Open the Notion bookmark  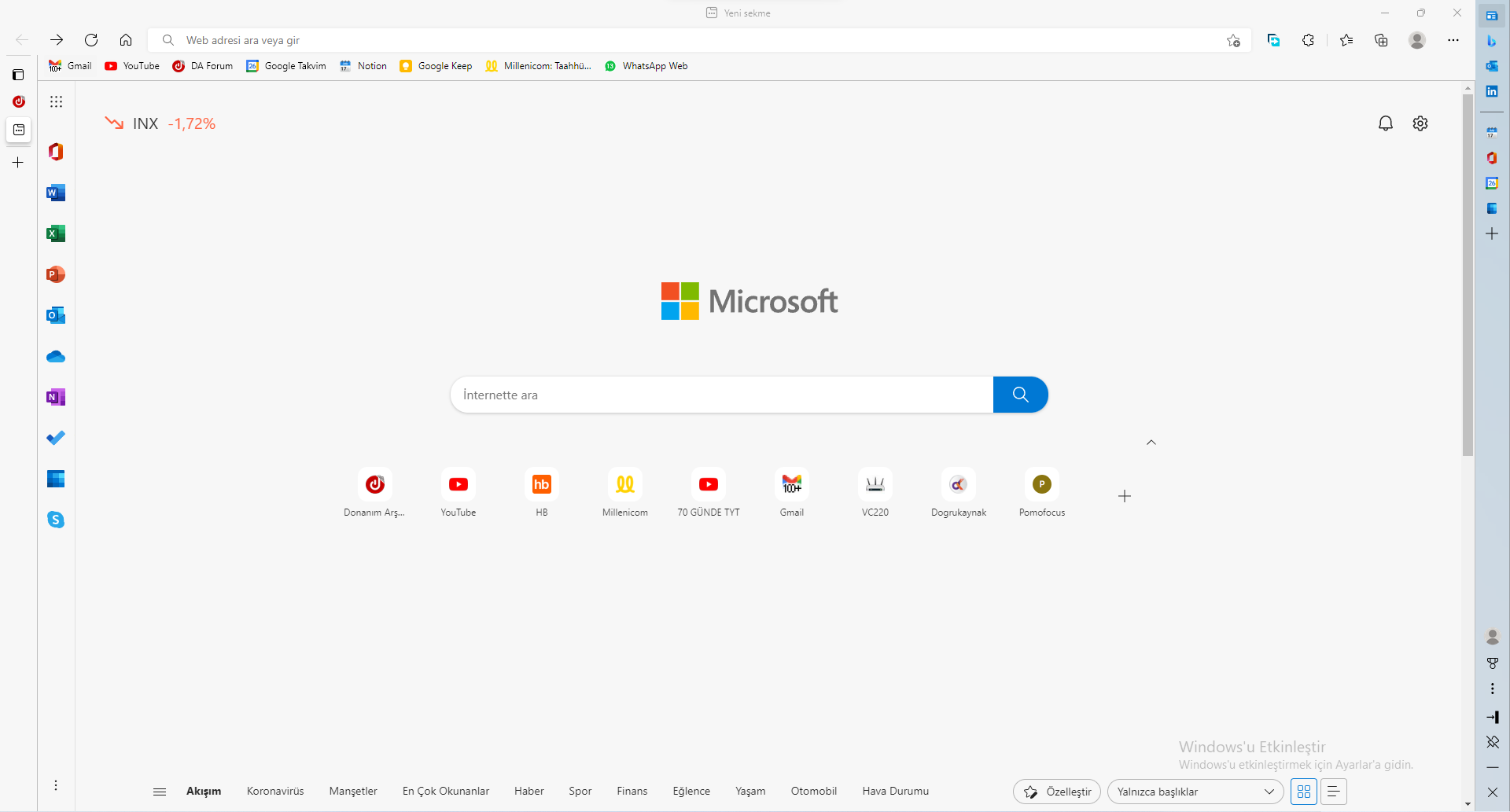(x=363, y=66)
